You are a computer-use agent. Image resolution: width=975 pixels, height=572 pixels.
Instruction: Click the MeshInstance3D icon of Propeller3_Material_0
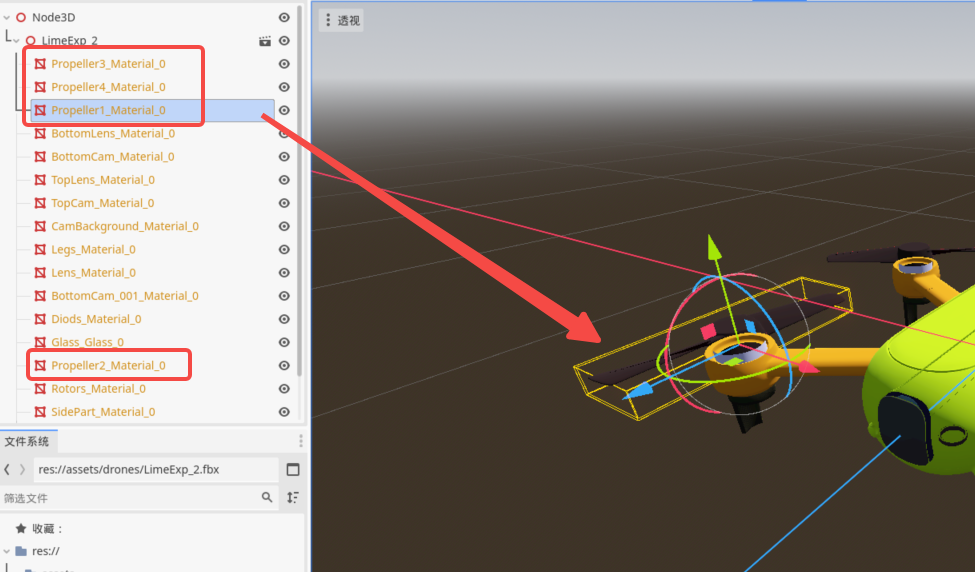[40, 64]
